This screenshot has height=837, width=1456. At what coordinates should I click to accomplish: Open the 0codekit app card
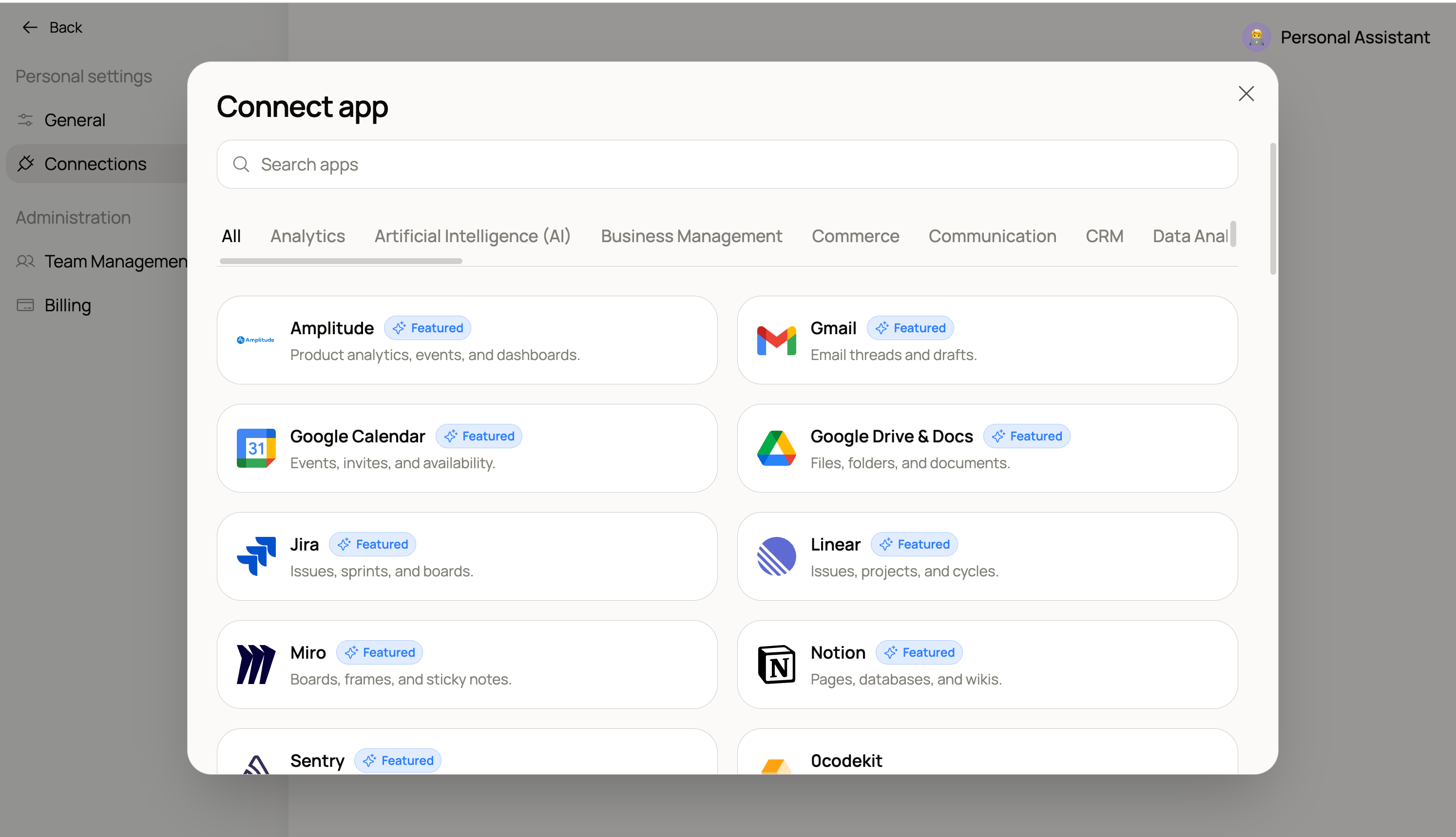987,751
